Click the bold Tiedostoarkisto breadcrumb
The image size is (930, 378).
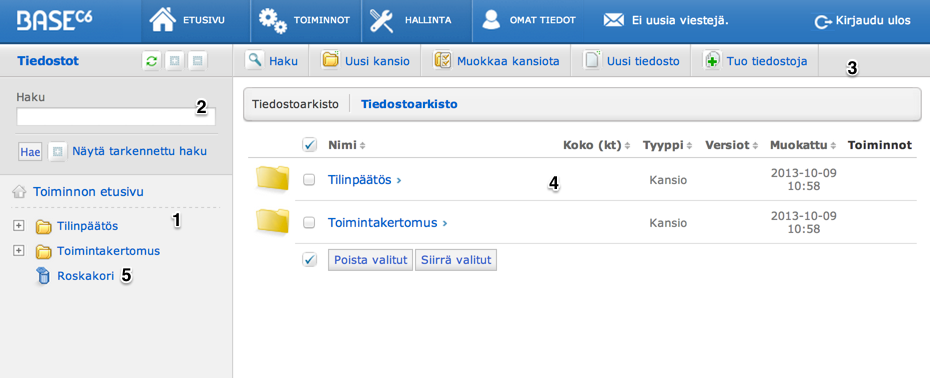409,104
